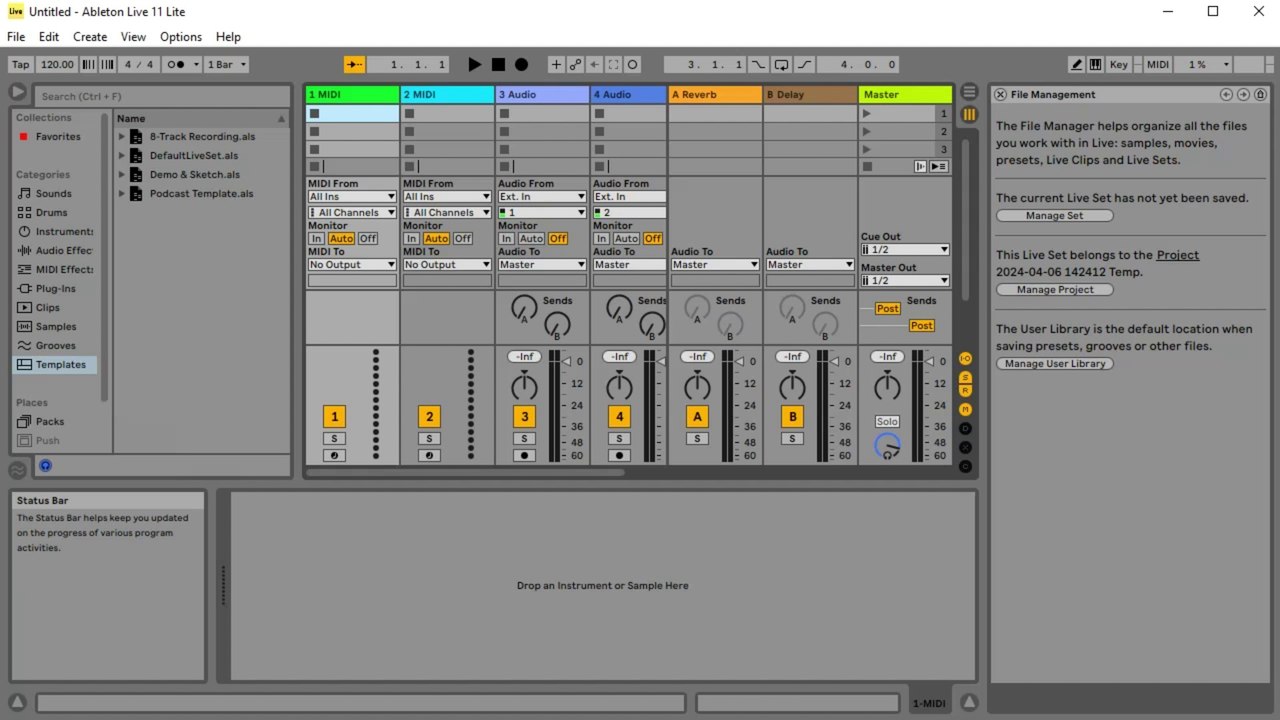
Task: Expand DefaultLiveSet.als item
Action: 122,155
